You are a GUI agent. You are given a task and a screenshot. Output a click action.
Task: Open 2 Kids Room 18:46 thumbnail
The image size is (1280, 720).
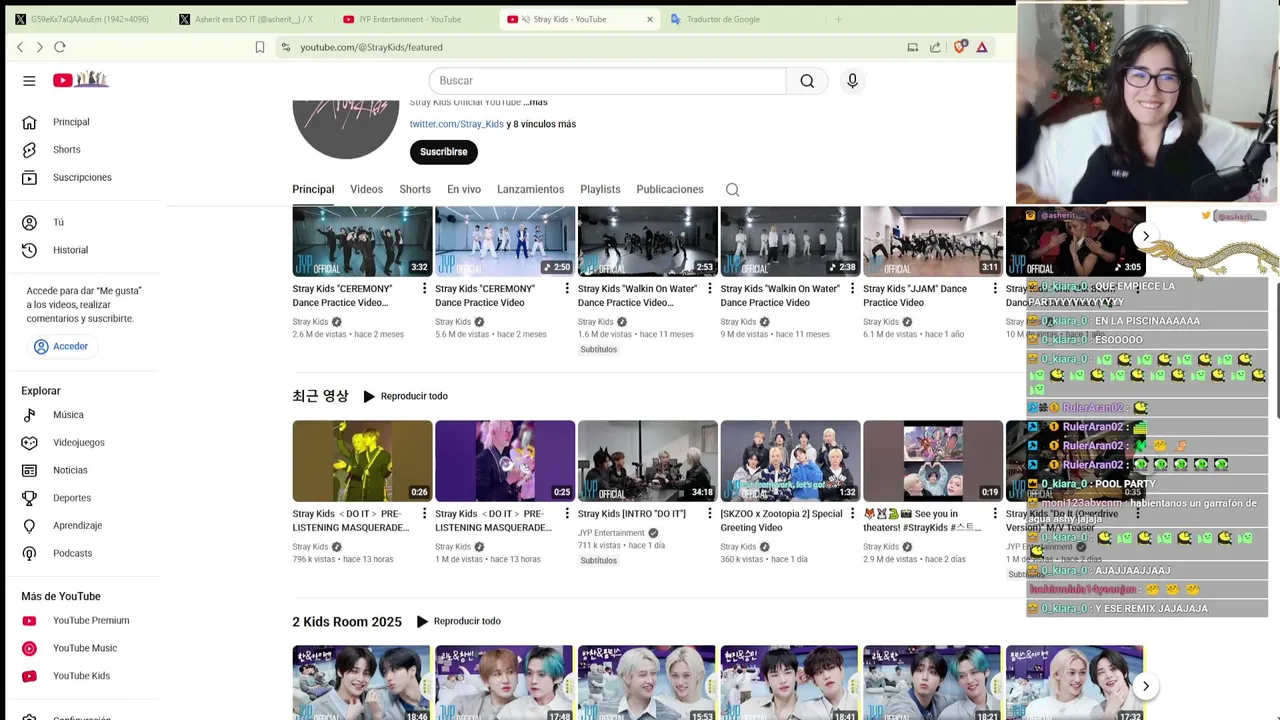(x=361, y=683)
